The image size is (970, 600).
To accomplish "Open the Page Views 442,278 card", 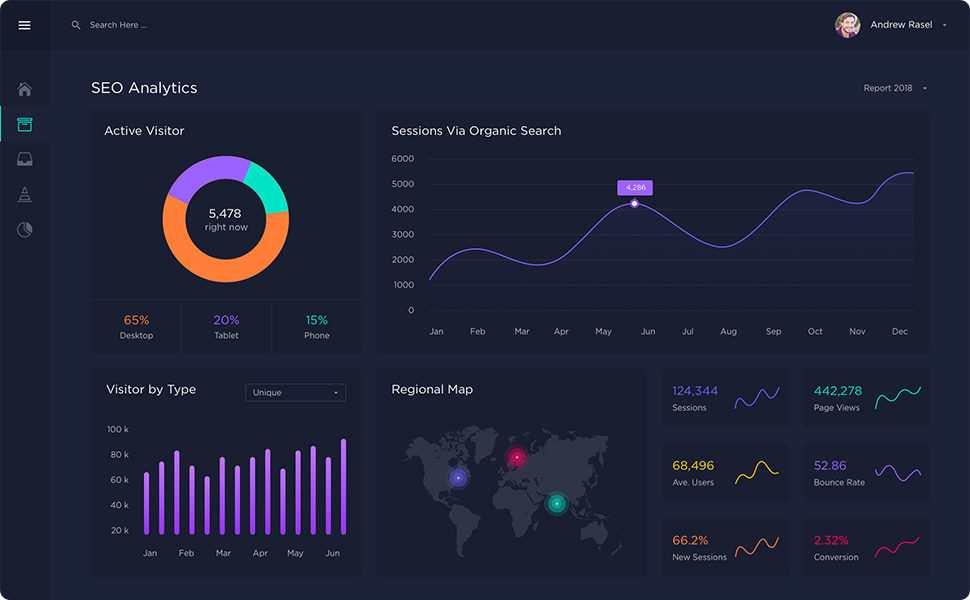I will pyautogui.click(x=866, y=398).
